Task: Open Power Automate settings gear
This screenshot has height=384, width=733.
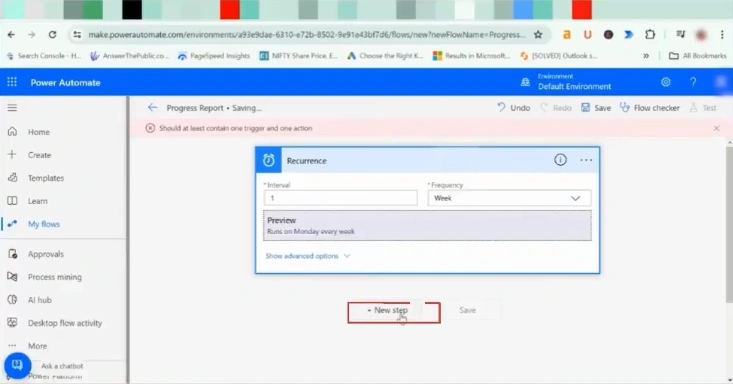Action: [666, 82]
